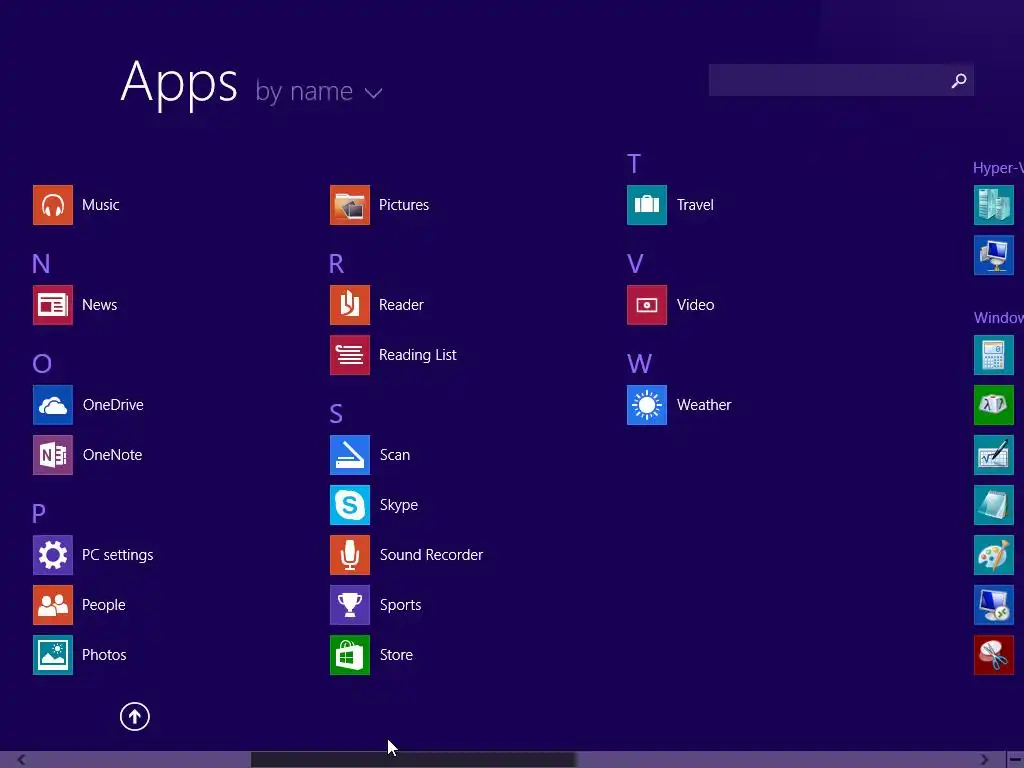Screen dimensions: 1024x768
Task: Open the Calculator icon in Windows group
Action: click(994, 355)
